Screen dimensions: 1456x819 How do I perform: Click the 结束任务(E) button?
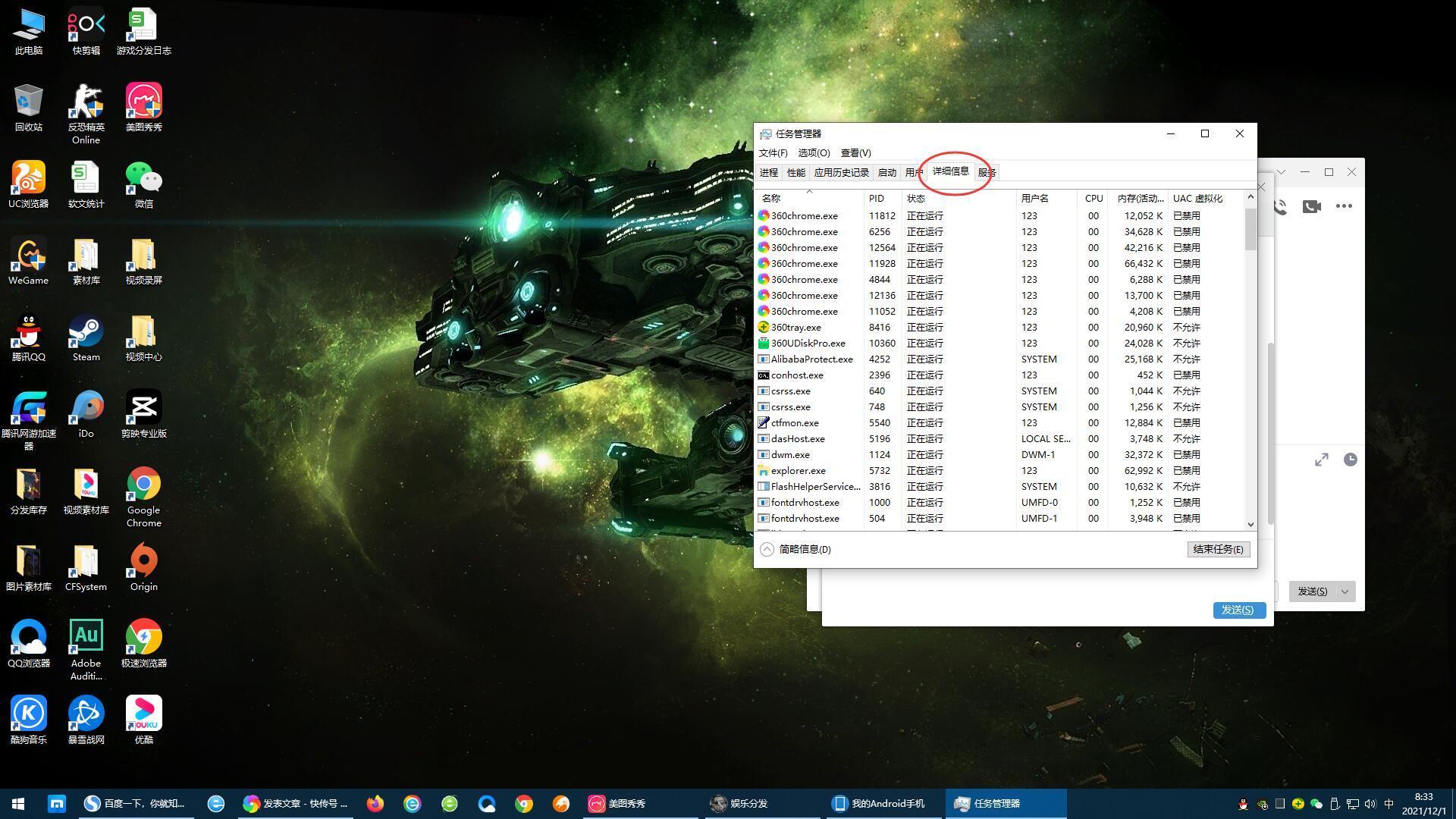point(1218,549)
